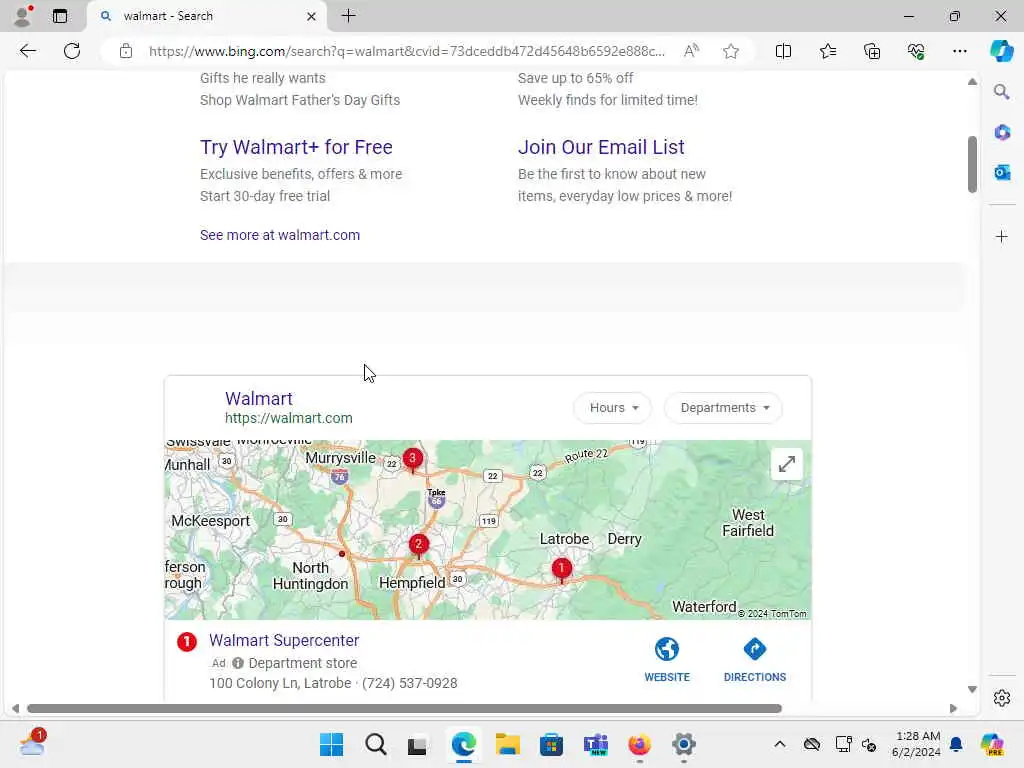Open a new tab
This screenshot has height=768, width=1024.
(349, 16)
